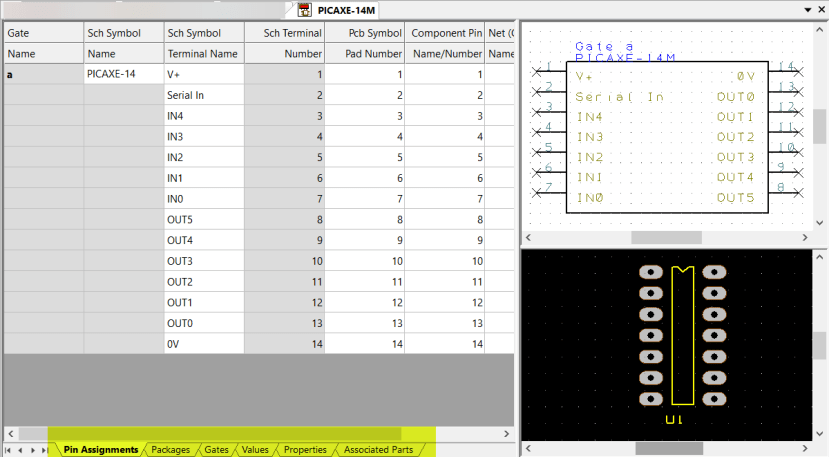The image size is (829, 457).
Task: Select the IN3 terminal cell
Action: coord(204,136)
